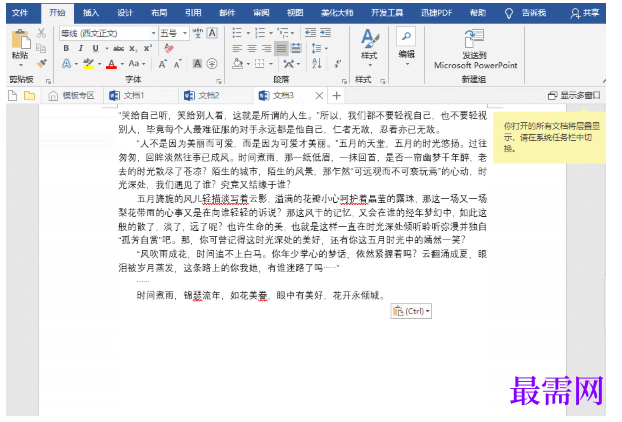Click the Cut scissors icon
Viewport: 622px width, 422px height.
click(41, 33)
